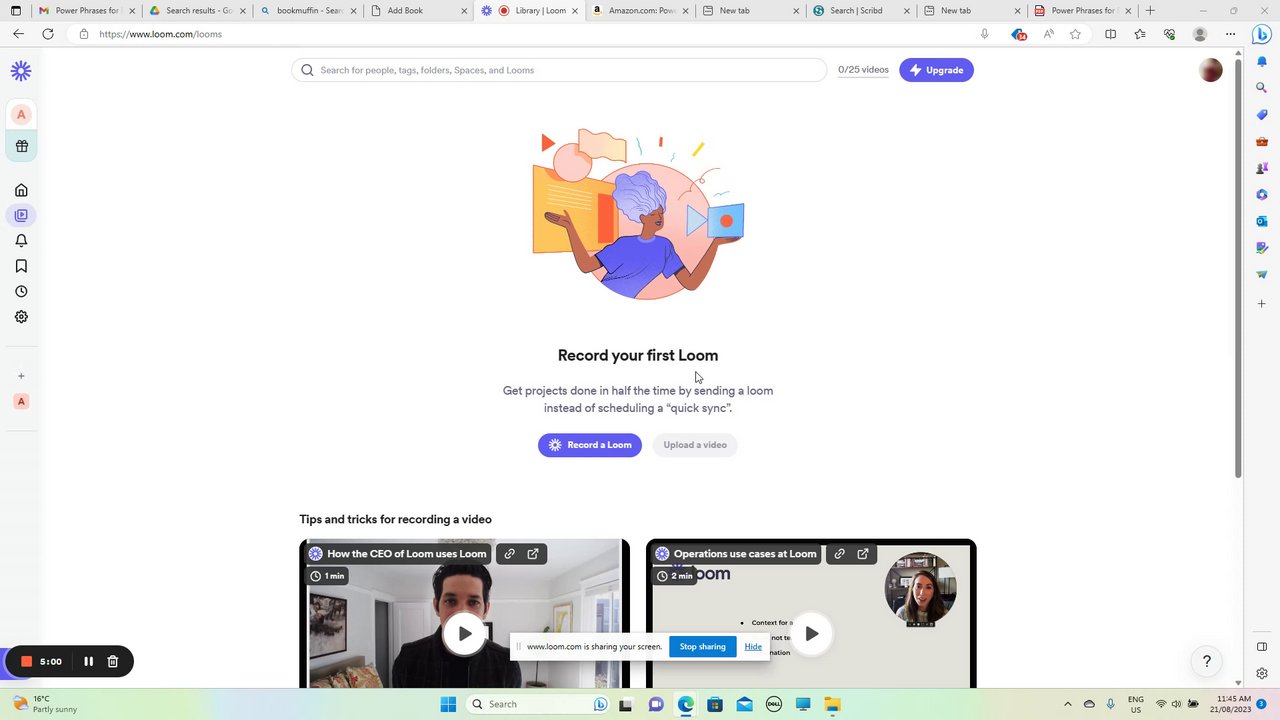Image resolution: width=1280 pixels, height=720 pixels.
Task: Add page to favorites star icon
Action: tap(1075, 34)
